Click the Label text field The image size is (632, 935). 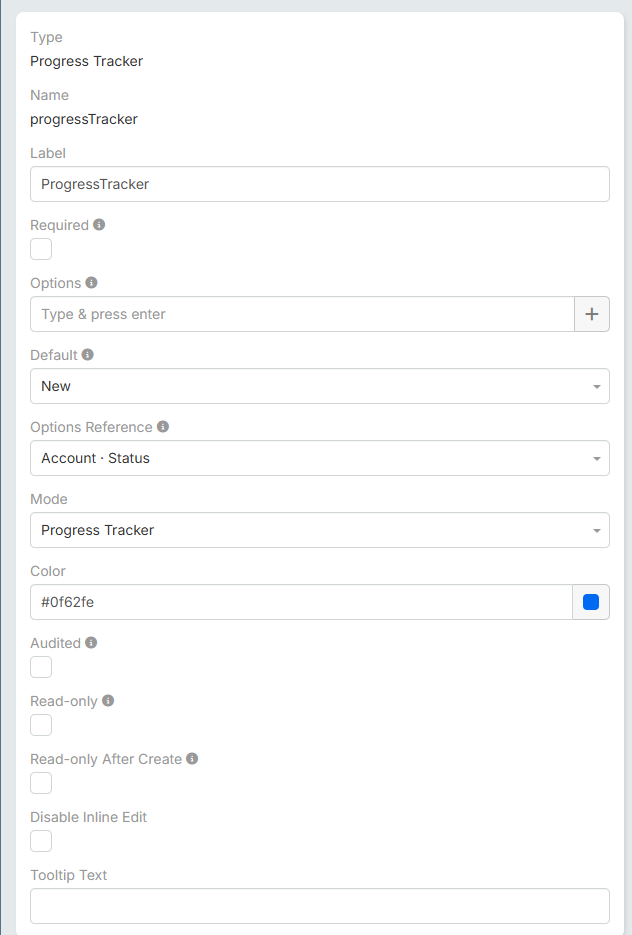[319, 184]
